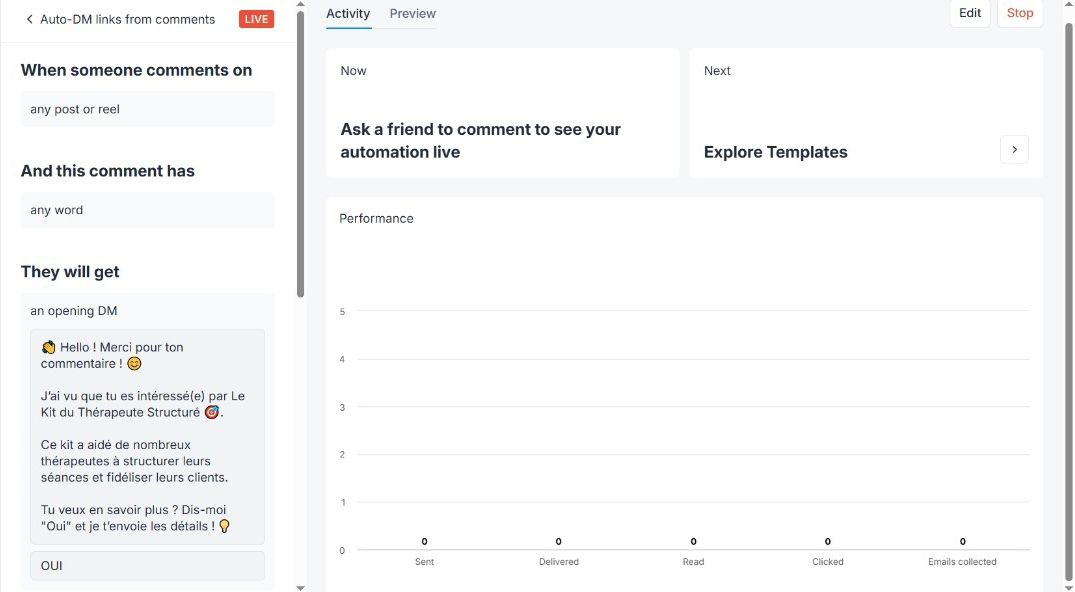Click the main page right scrollbar

[1069, 300]
